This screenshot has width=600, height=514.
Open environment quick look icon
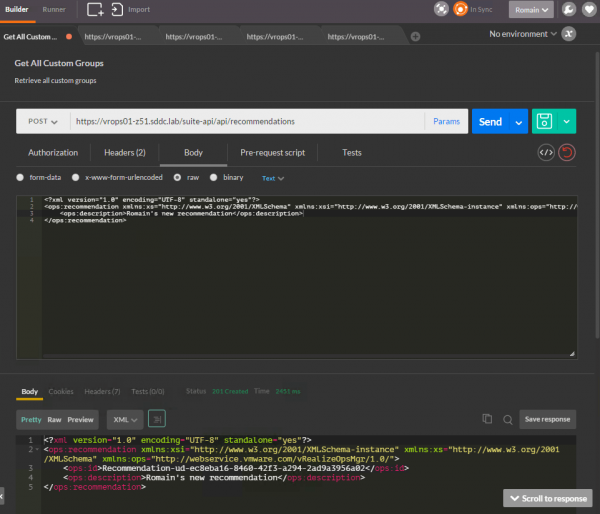[x=569, y=34]
